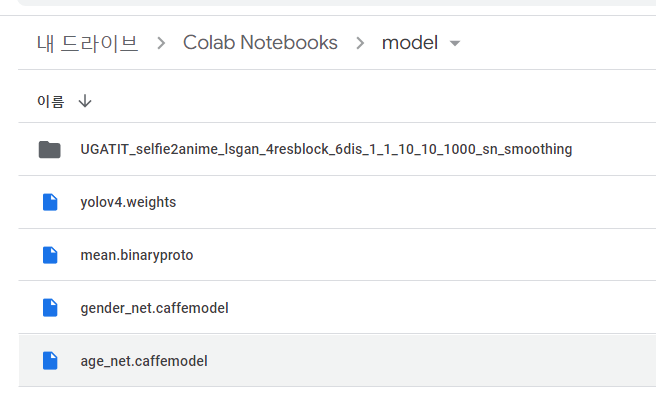This screenshot has height=417, width=656.
Task: Sort by the 이름 column header
Action: point(51,101)
